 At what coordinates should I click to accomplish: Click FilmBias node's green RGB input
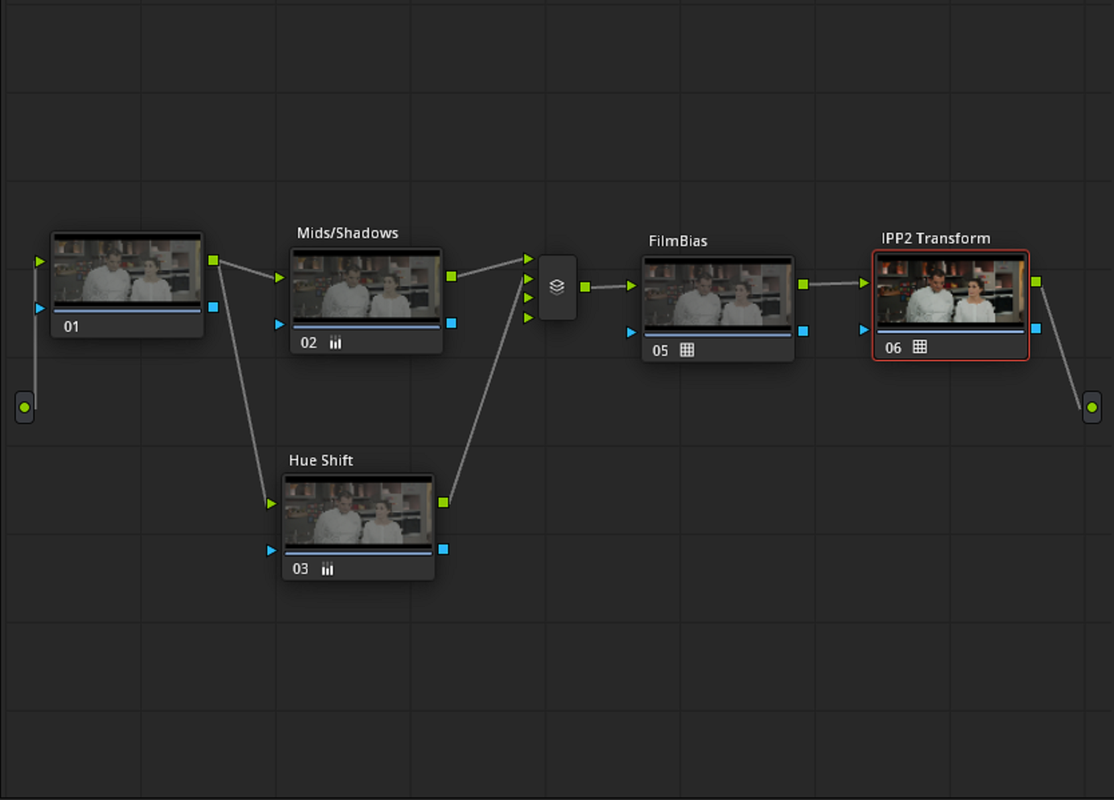(631, 286)
